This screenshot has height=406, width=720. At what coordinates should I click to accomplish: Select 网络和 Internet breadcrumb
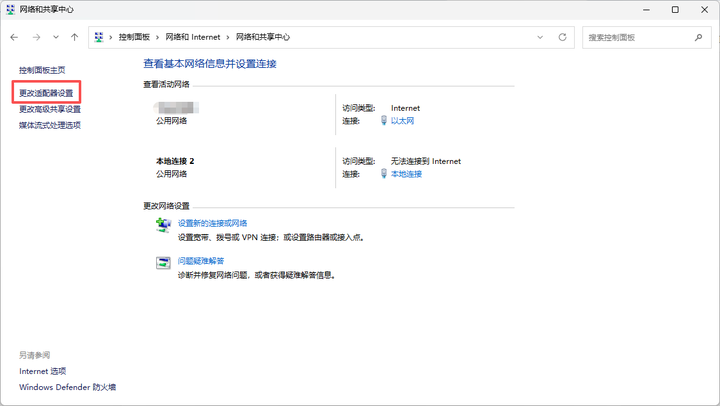(193, 37)
